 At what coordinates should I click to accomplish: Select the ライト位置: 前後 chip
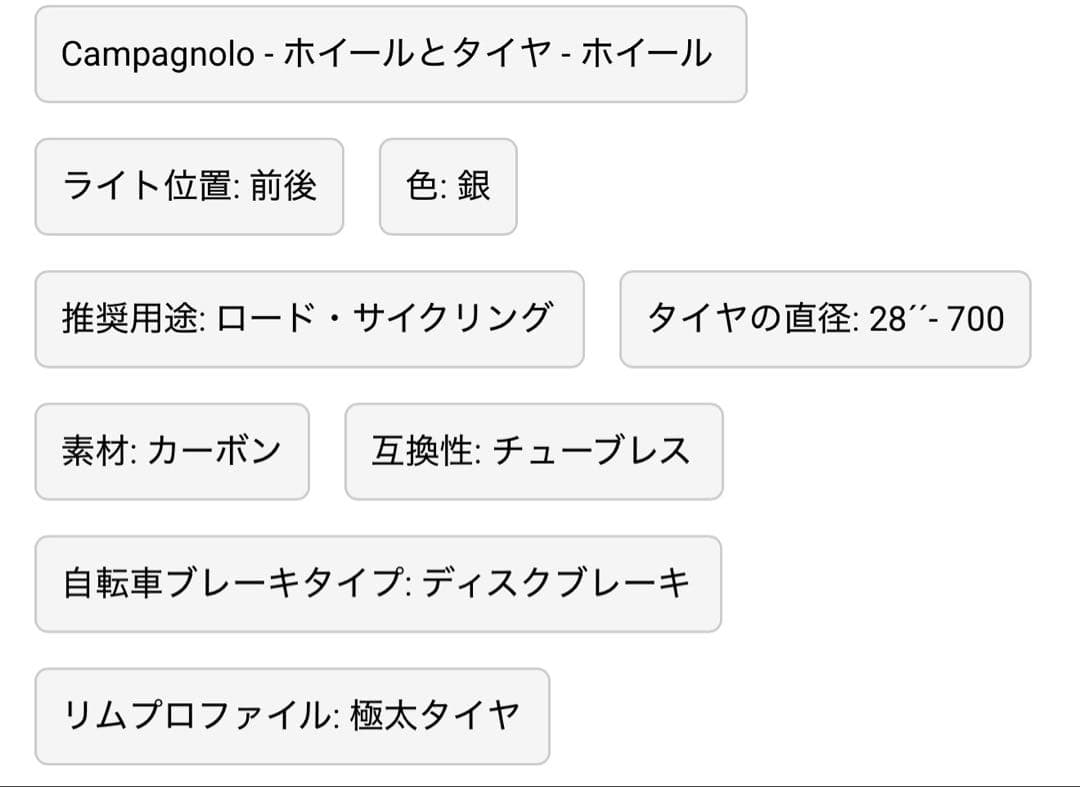point(189,187)
